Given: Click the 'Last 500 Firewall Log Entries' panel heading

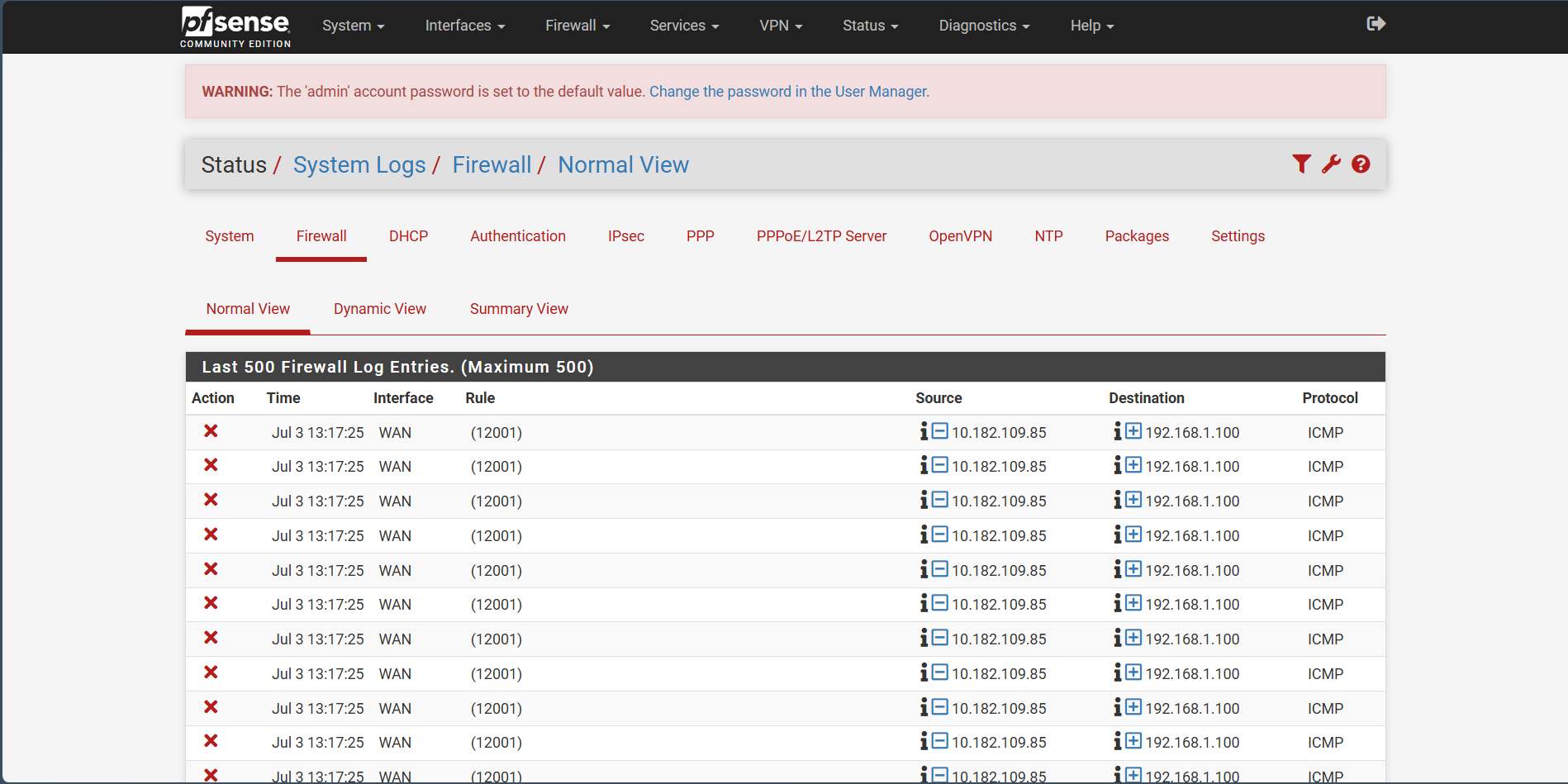Looking at the screenshot, I should [x=786, y=367].
